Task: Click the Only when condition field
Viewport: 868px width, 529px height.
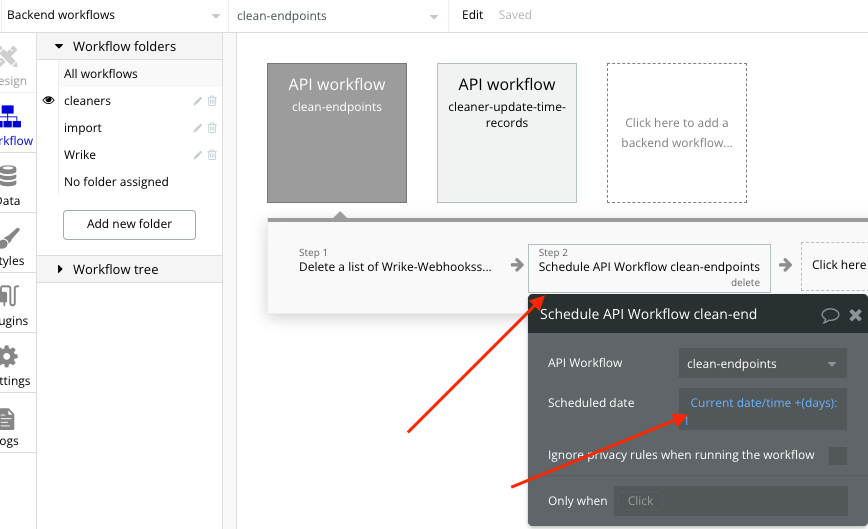Action: [730, 501]
